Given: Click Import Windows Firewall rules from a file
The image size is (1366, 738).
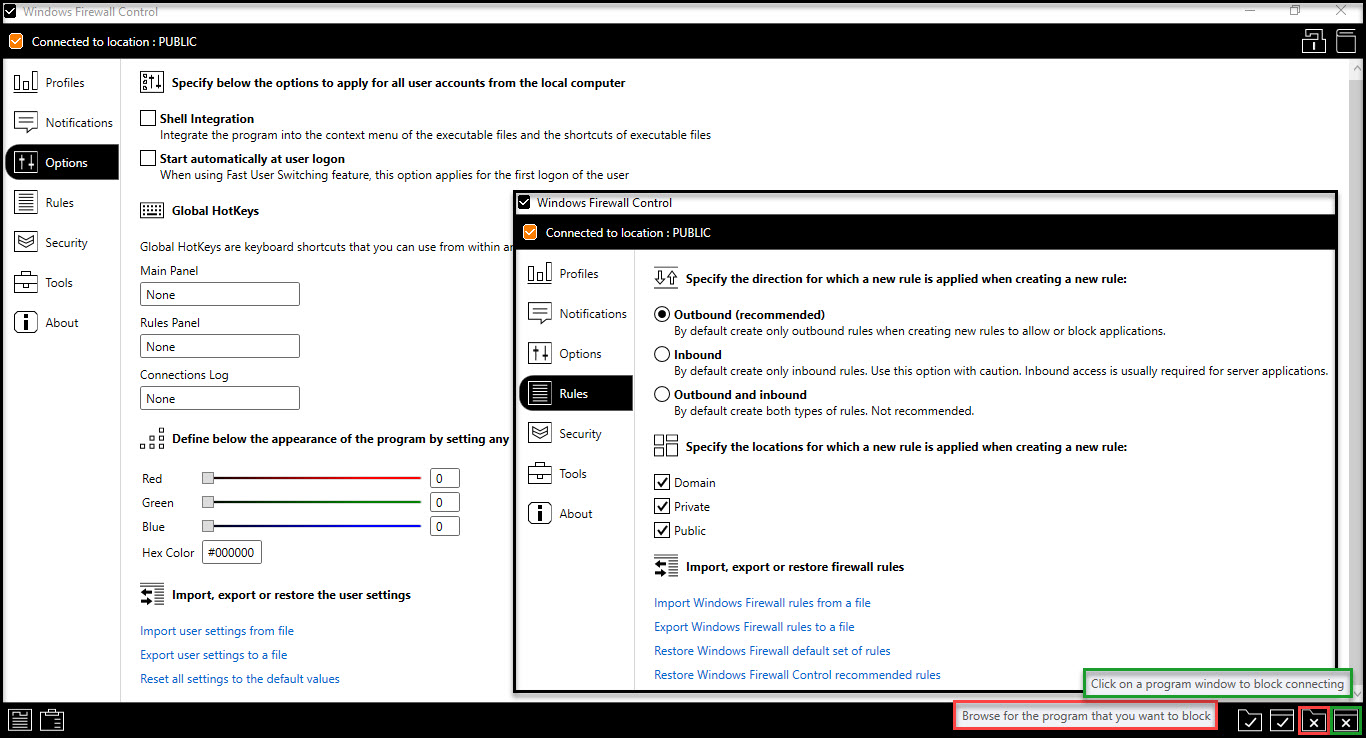Looking at the screenshot, I should [x=762, y=603].
